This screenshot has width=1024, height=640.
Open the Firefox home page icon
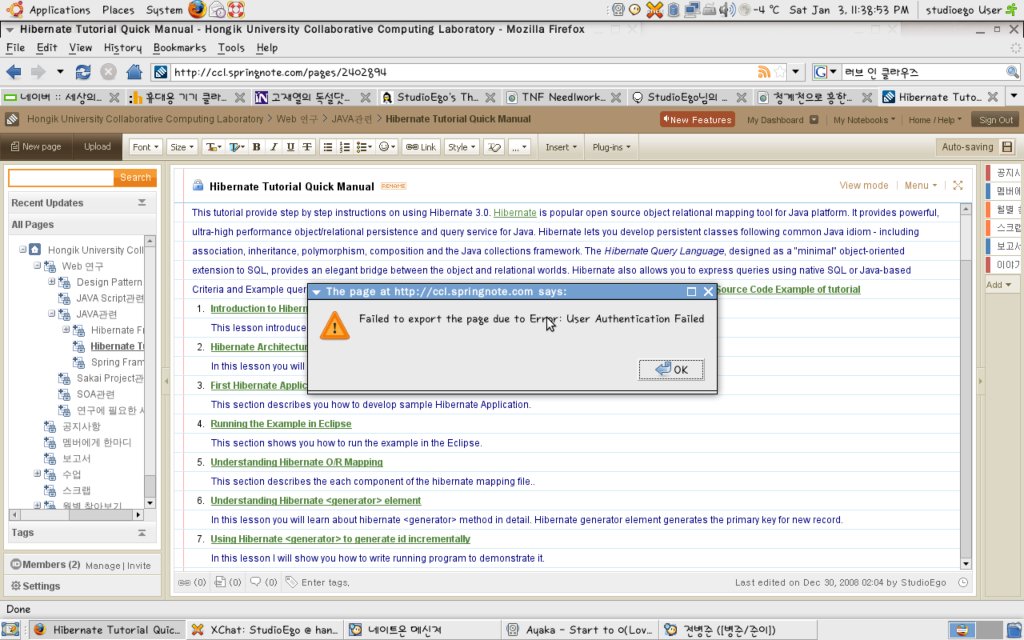tap(134, 72)
